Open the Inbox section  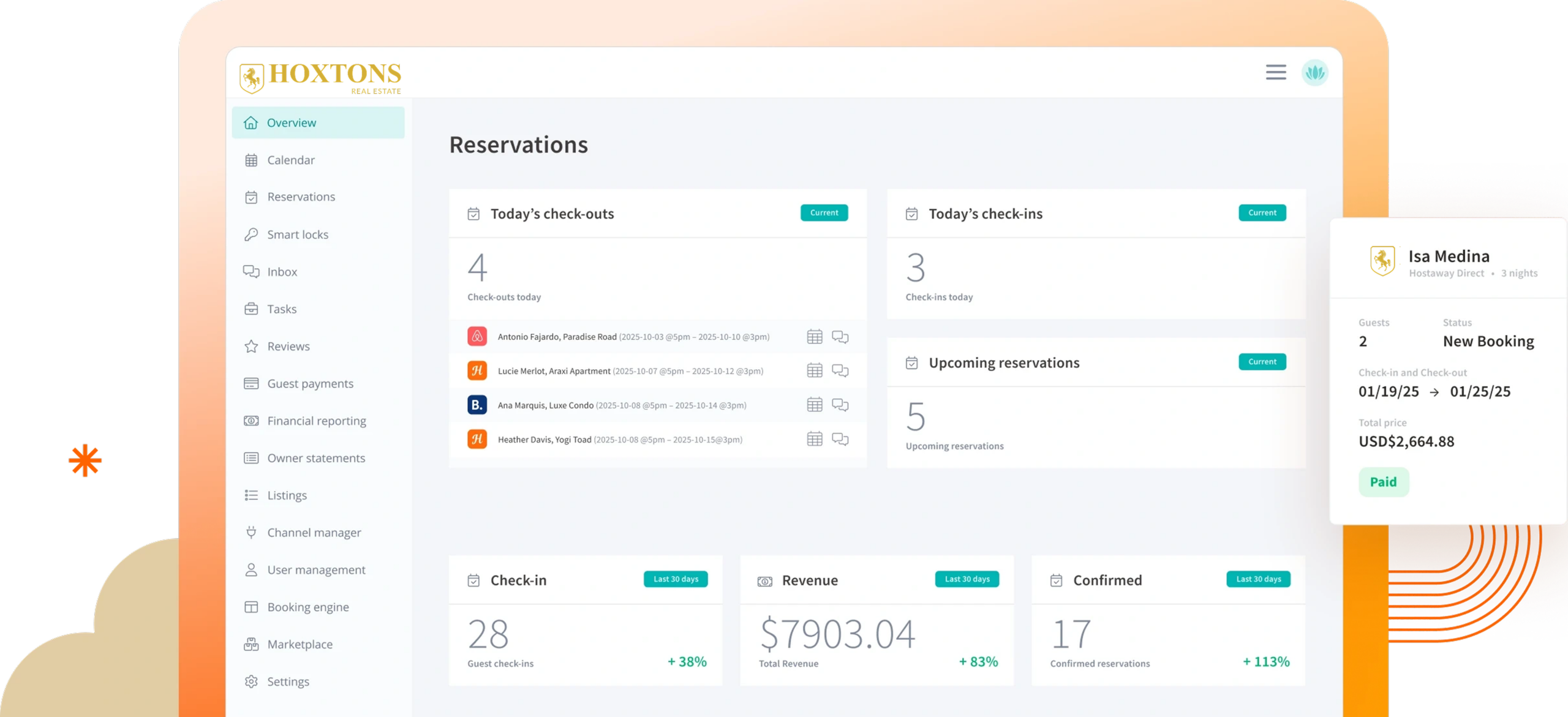(282, 272)
